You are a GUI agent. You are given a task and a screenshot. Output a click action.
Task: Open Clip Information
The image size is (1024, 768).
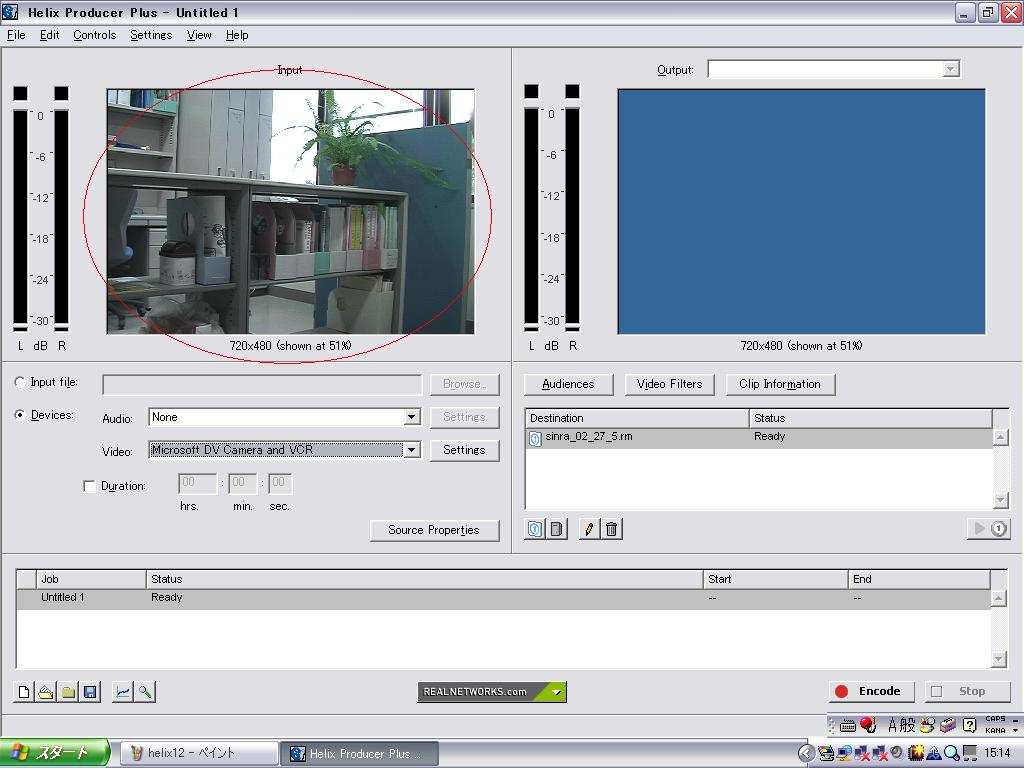[780, 384]
